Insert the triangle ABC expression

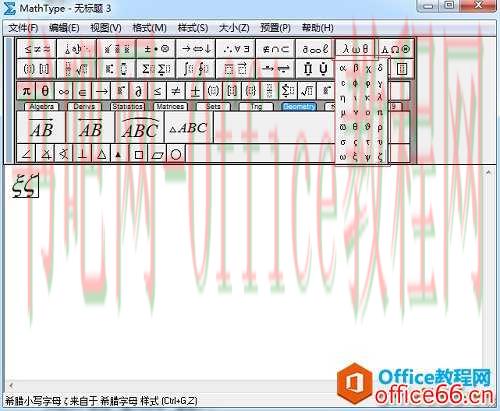pyautogui.click(x=189, y=128)
